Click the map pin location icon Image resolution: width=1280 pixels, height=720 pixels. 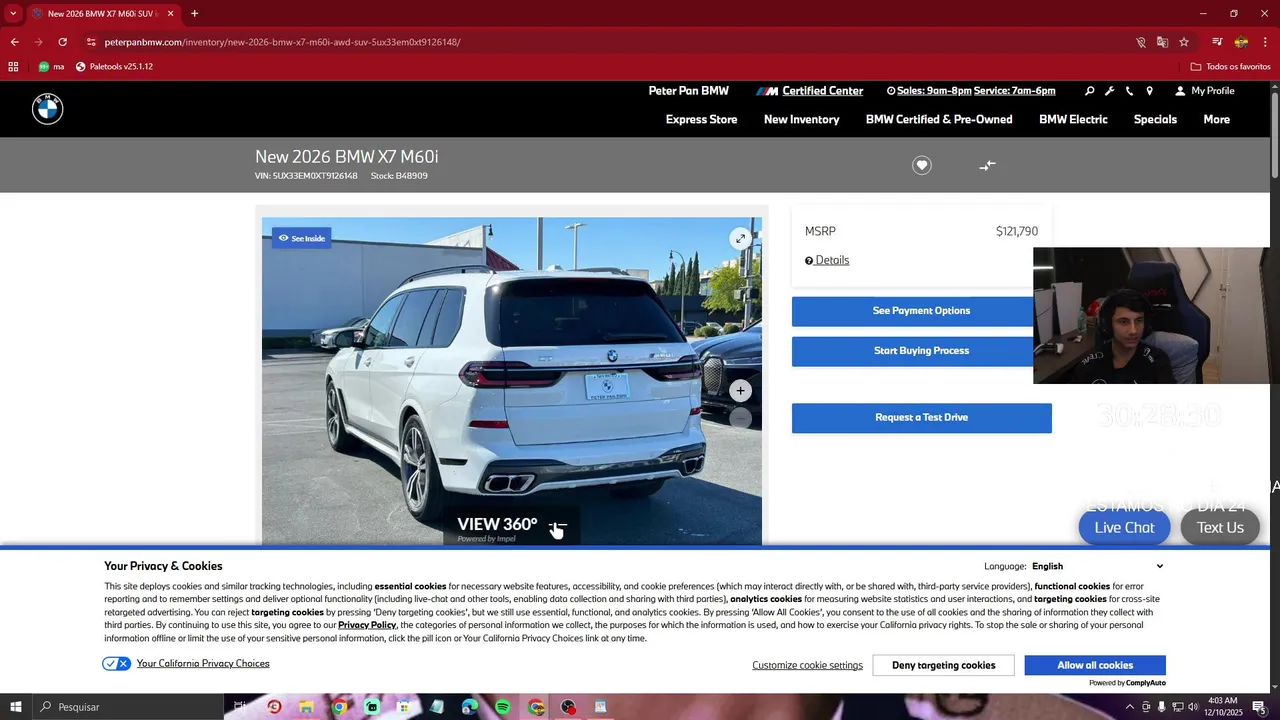click(x=1149, y=91)
